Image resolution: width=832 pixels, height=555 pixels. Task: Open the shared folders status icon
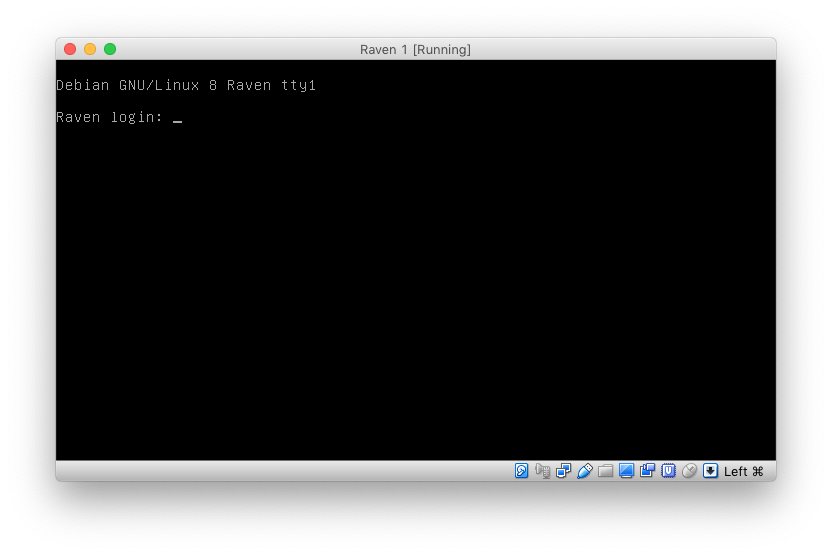point(605,471)
